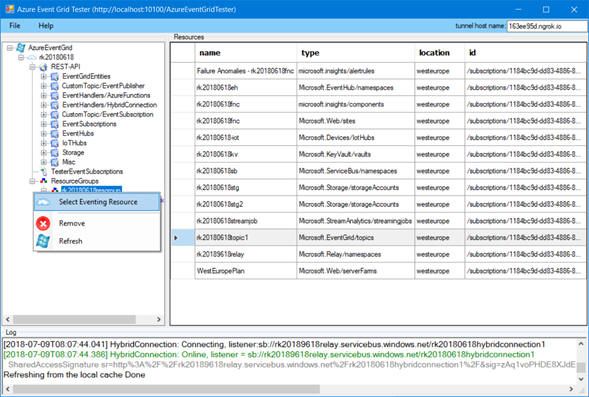The height and width of the screenshot is (397, 589).
Task: Click the EventHandlers/HybridConnection folder icon
Action: coord(54,105)
